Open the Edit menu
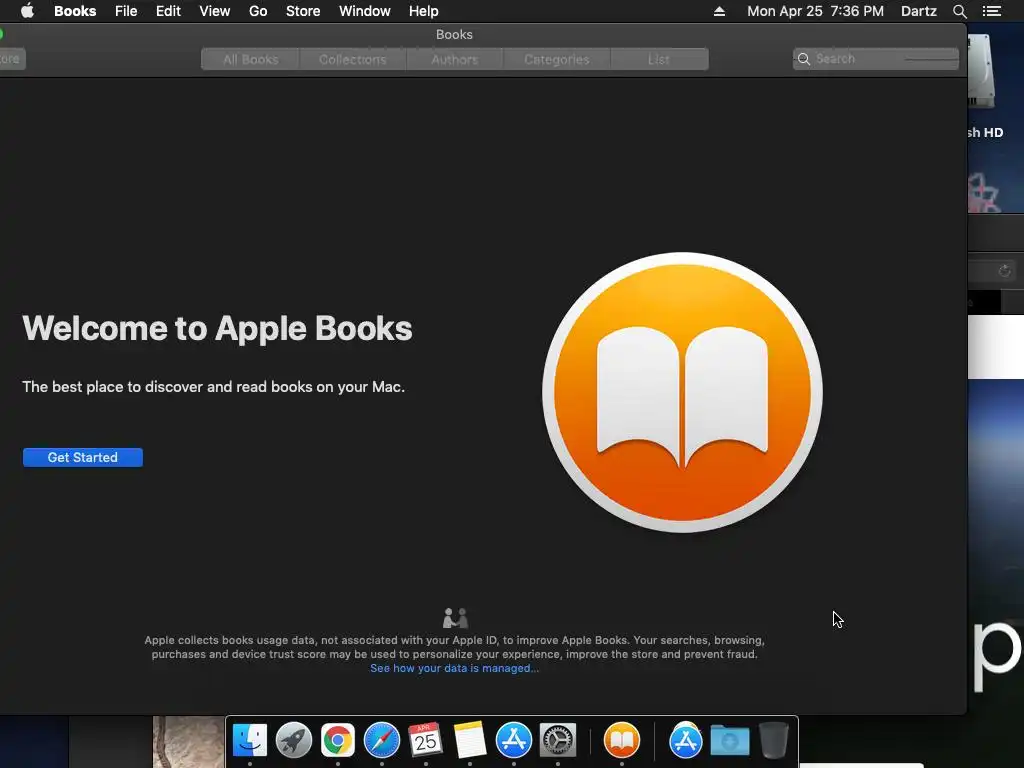1024x768 pixels. (168, 11)
